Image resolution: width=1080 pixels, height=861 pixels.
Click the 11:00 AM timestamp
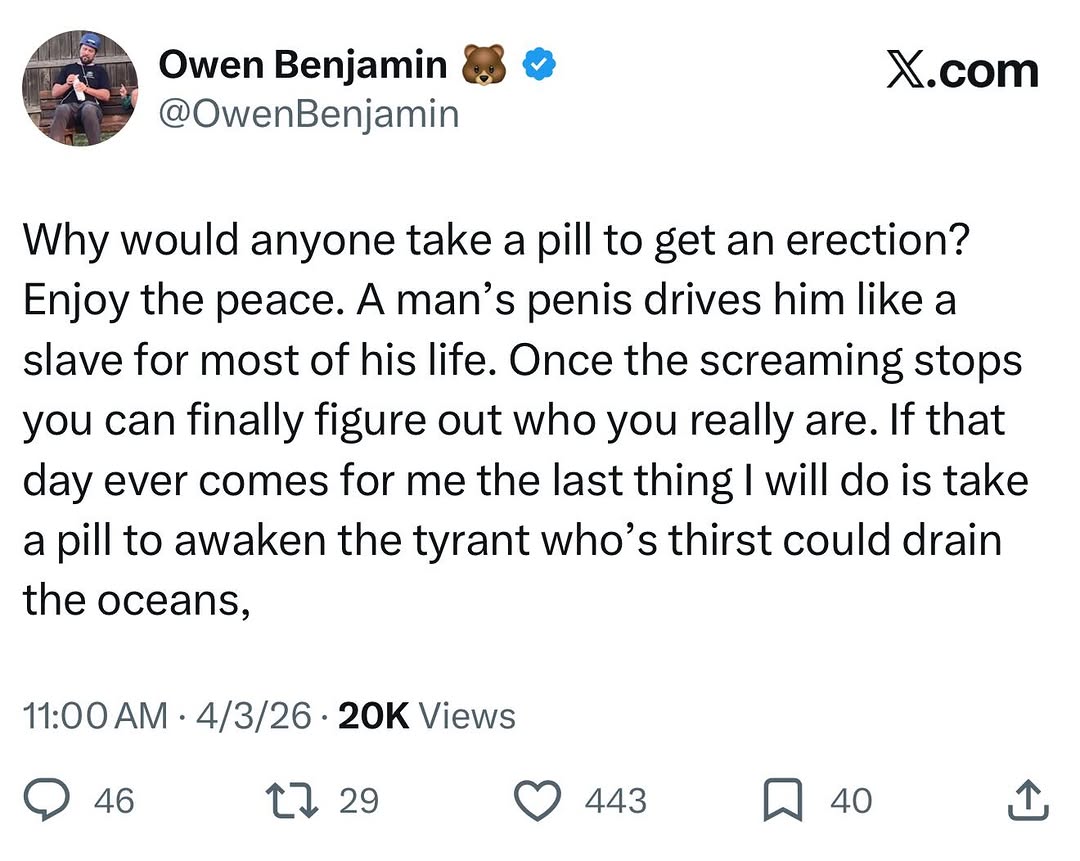click(x=95, y=716)
